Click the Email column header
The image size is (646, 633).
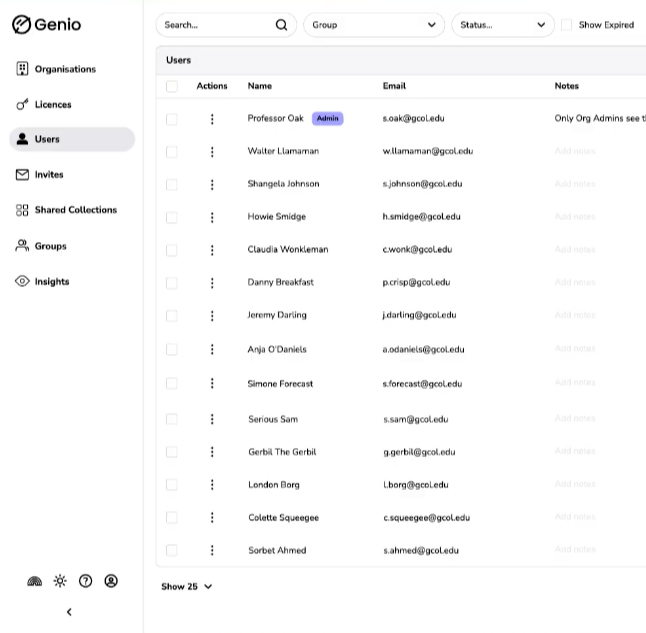pos(394,86)
